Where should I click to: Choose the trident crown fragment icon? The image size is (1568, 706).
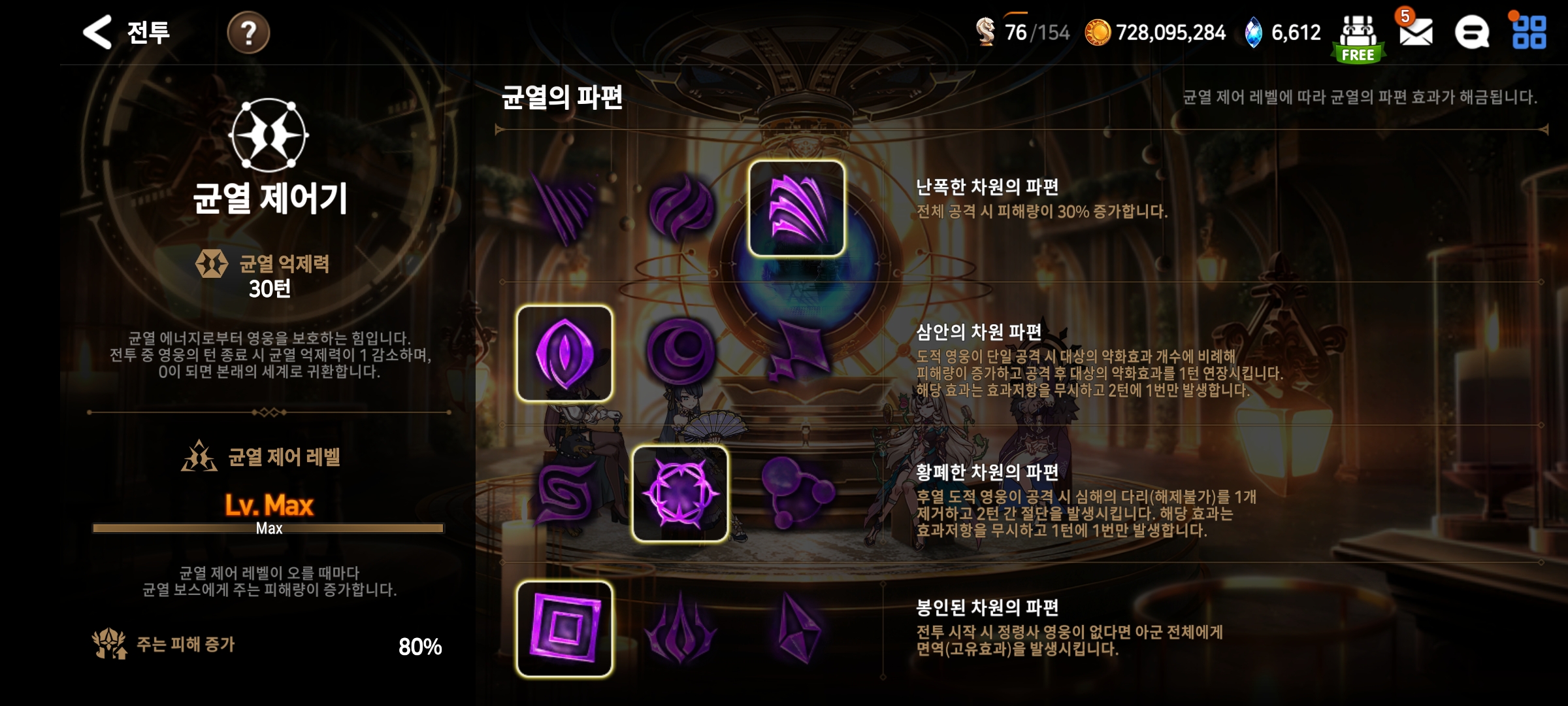[680, 629]
